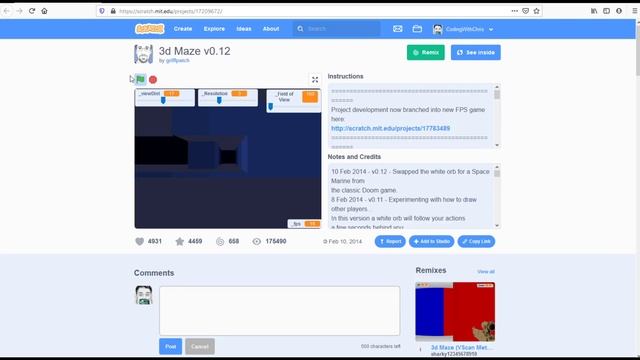This screenshot has height=360, width=640.
Task: Click View all remixes link
Action: 486,271
